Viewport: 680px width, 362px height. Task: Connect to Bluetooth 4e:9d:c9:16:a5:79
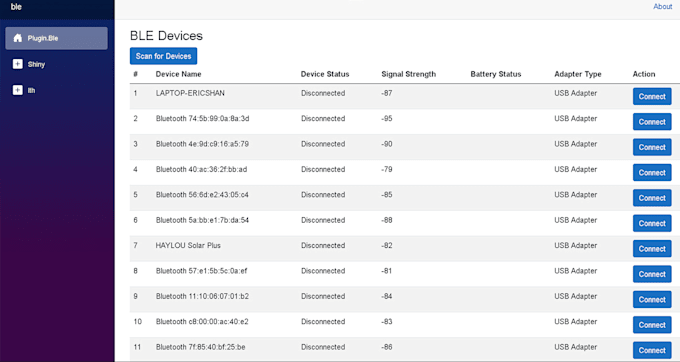point(652,147)
